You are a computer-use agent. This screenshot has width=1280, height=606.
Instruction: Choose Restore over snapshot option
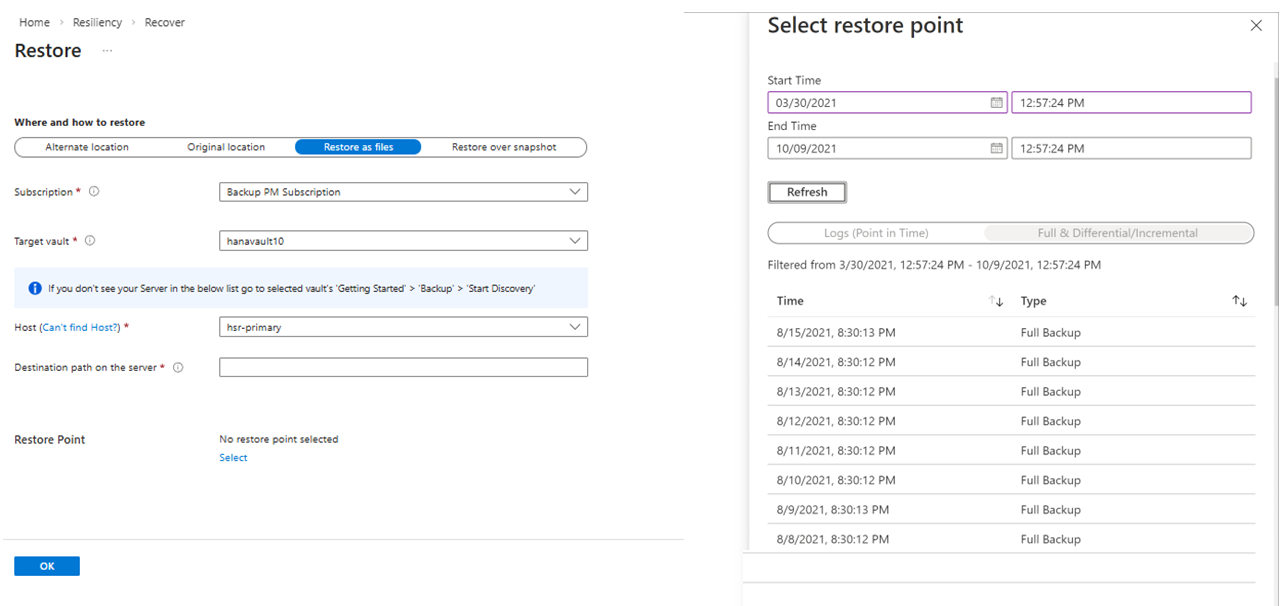point(504,147)
